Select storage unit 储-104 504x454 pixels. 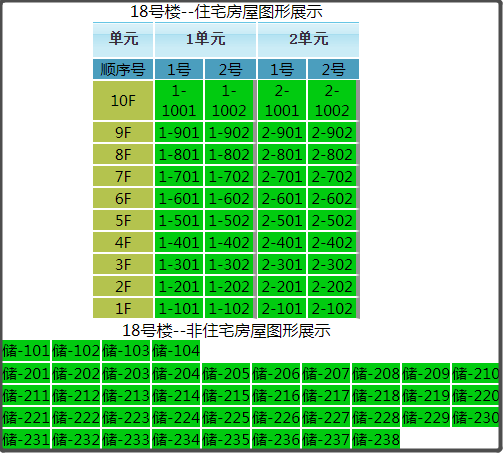(176, 351)
